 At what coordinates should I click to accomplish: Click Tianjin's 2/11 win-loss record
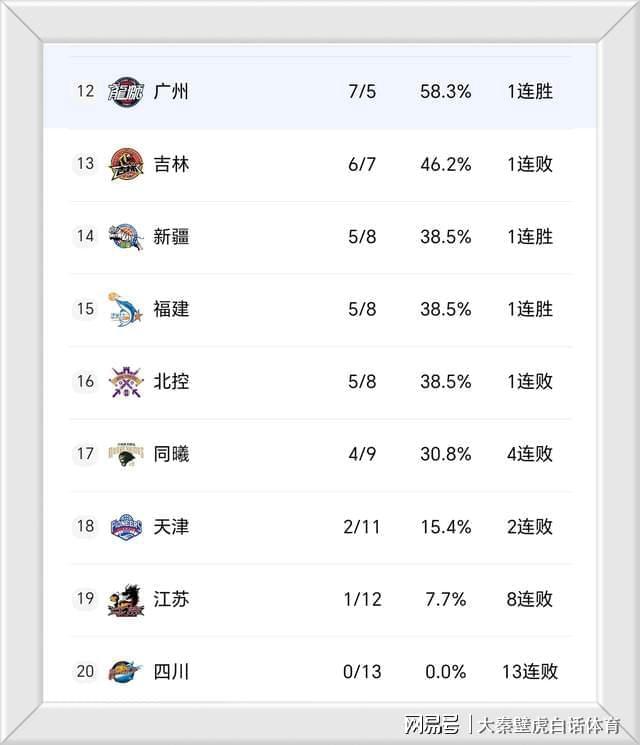click(x=362, y=526)
